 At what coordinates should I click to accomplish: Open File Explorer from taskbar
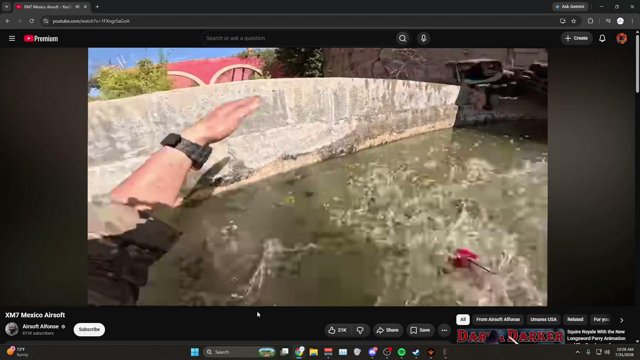tap(313, 352)
